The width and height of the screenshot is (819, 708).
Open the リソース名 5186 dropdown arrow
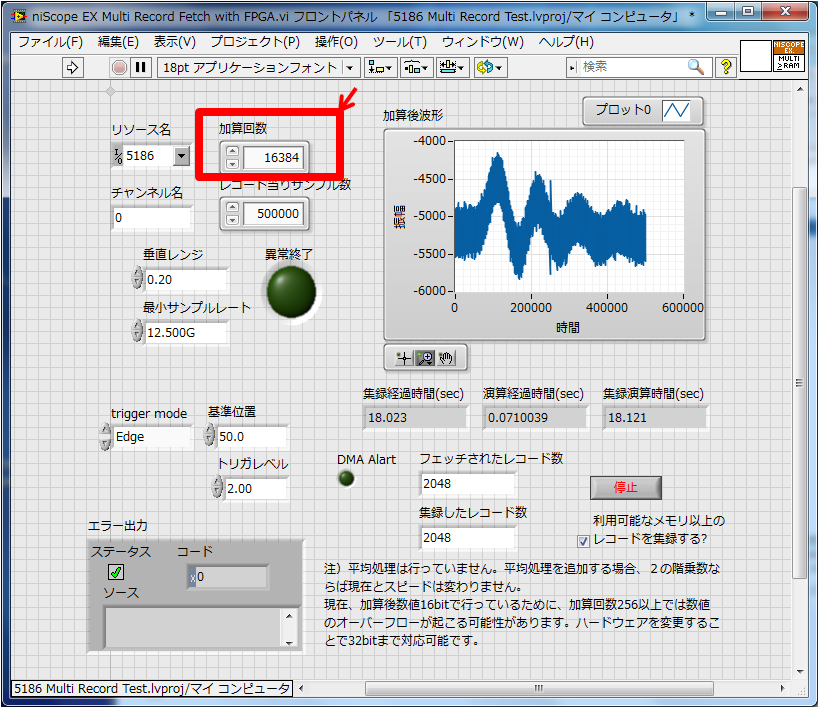click(x=181, y=156)
